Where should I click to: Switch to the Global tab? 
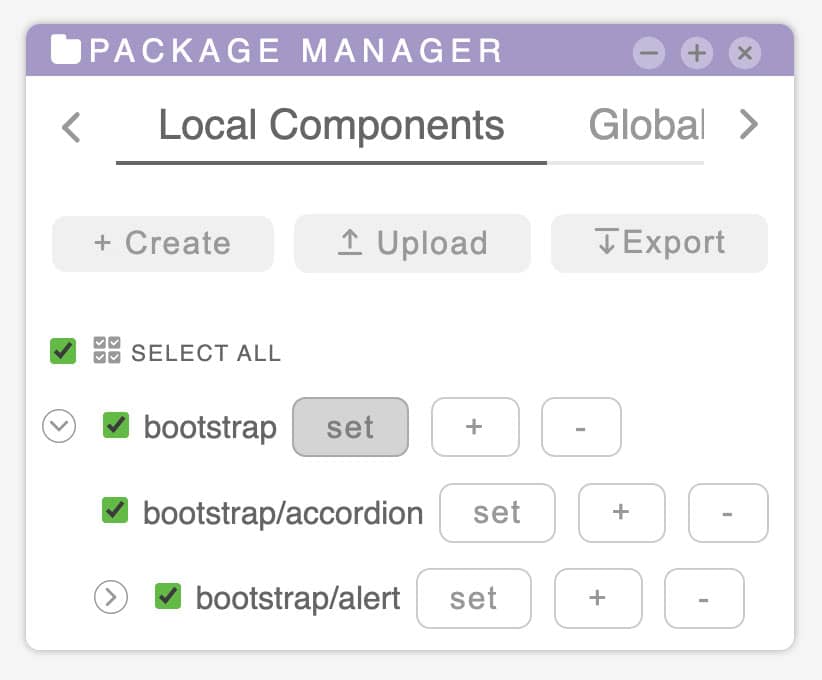pyautogui.click(x=646, y=126)
